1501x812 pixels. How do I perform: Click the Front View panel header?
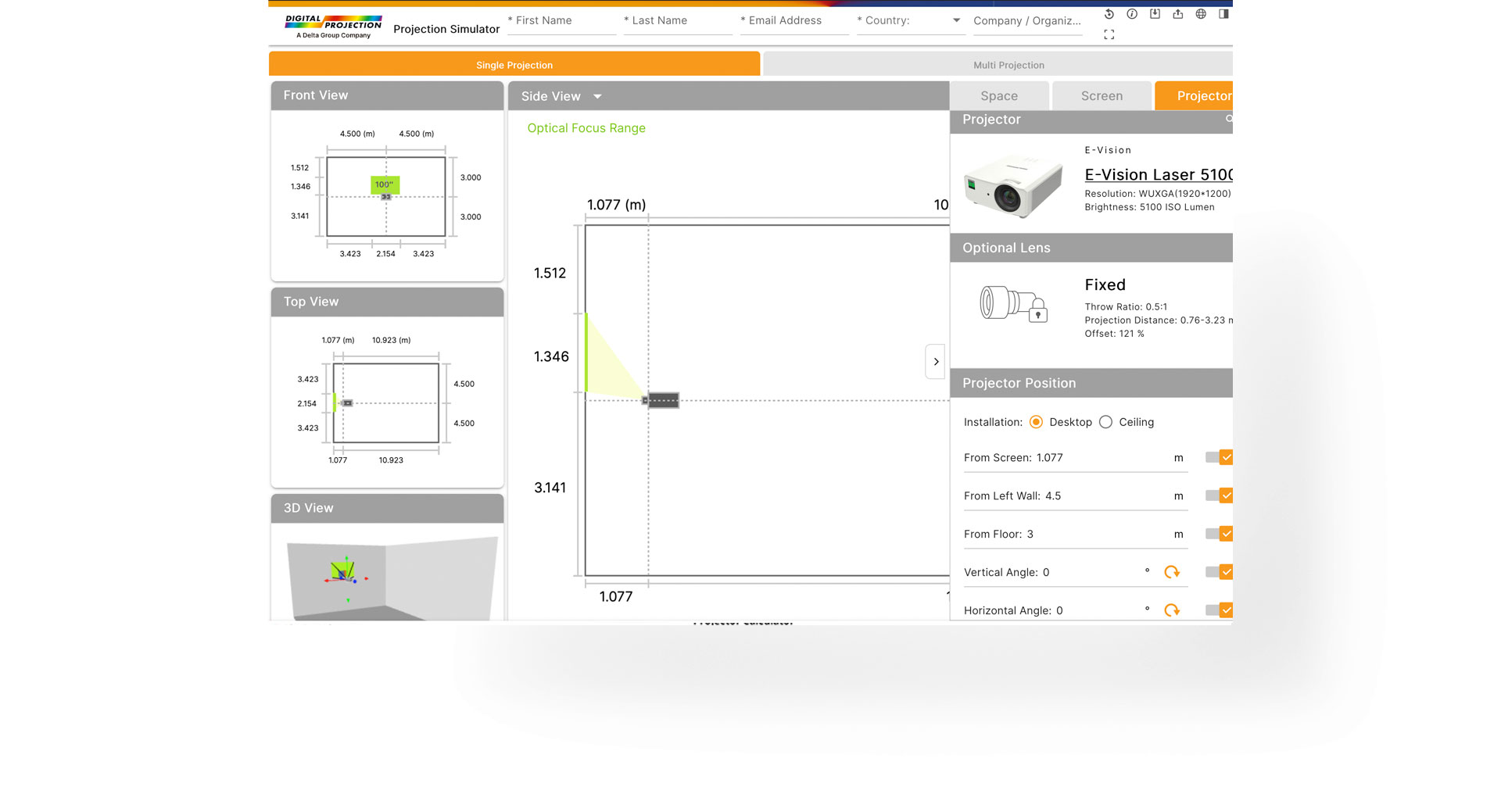click(x=387, y=95)
